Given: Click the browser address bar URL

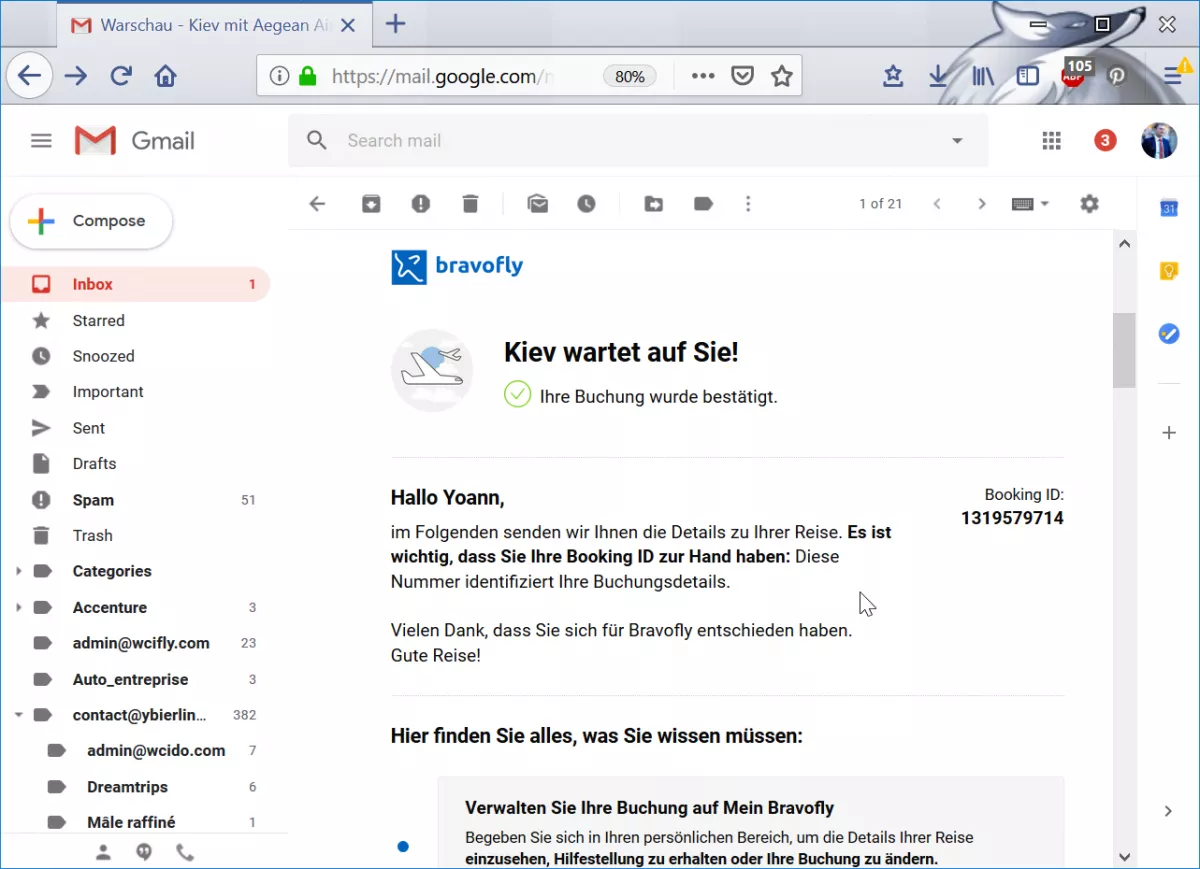Looking at the screenshot, I should click(x=440, y=76).
